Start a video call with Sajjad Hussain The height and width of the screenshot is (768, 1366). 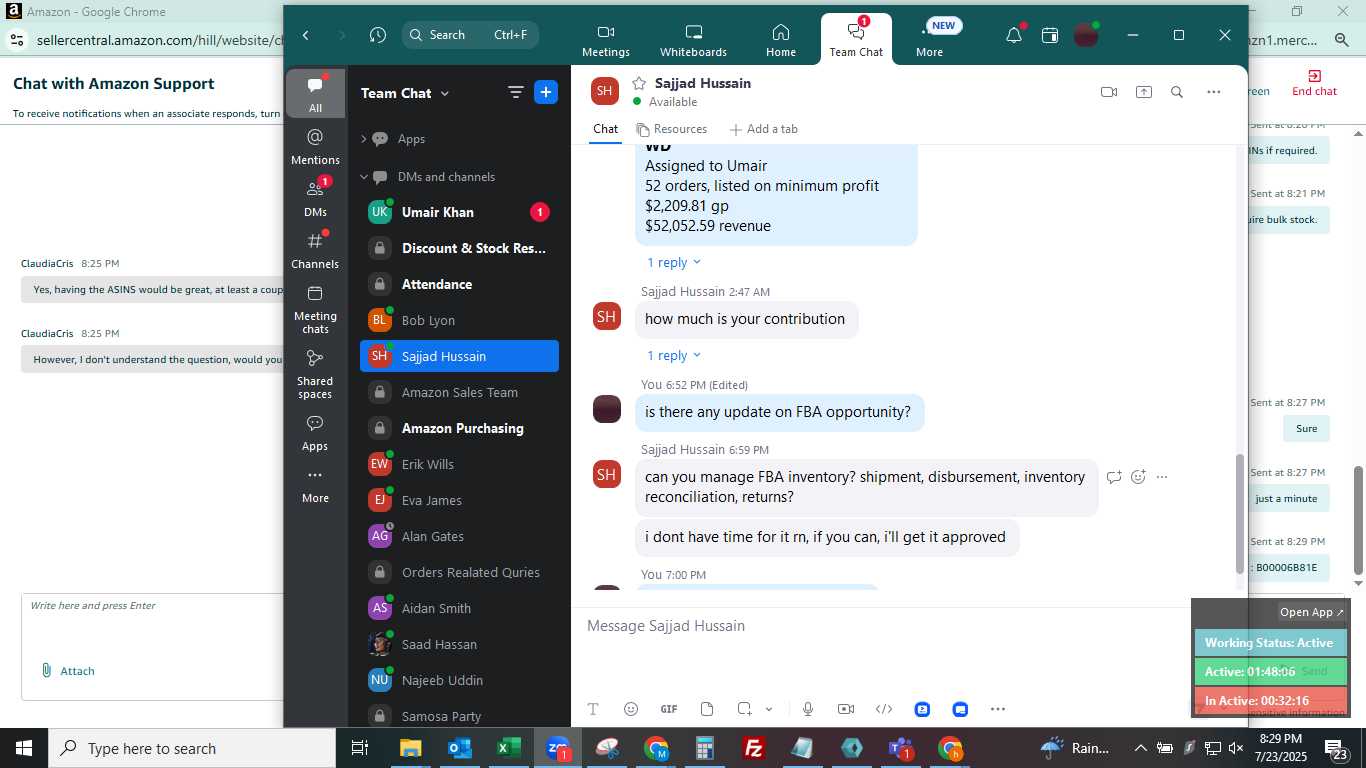point(1109,92)
